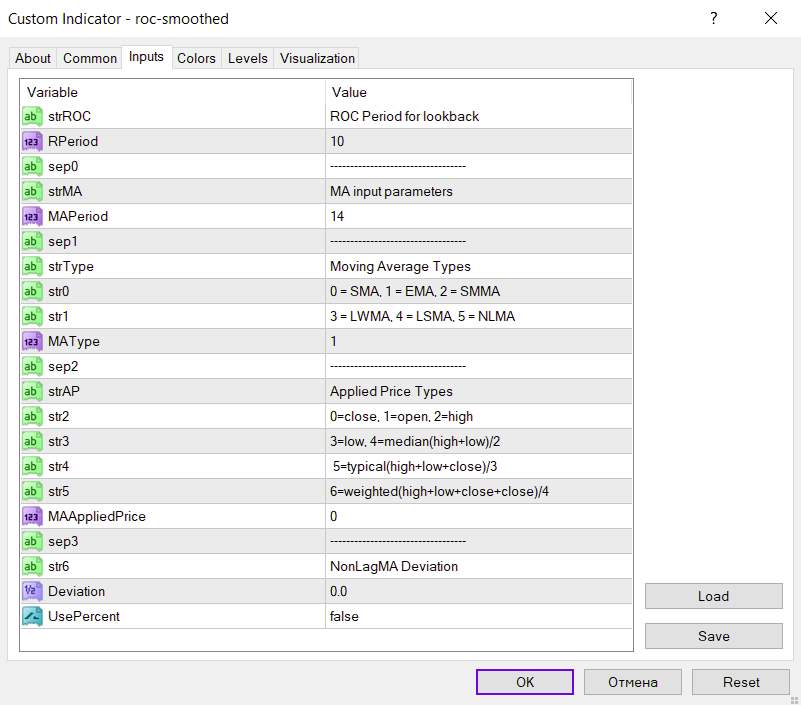Confirm settings with the OK button
This screenshot has height=705, width=801.
pos(525,682)
